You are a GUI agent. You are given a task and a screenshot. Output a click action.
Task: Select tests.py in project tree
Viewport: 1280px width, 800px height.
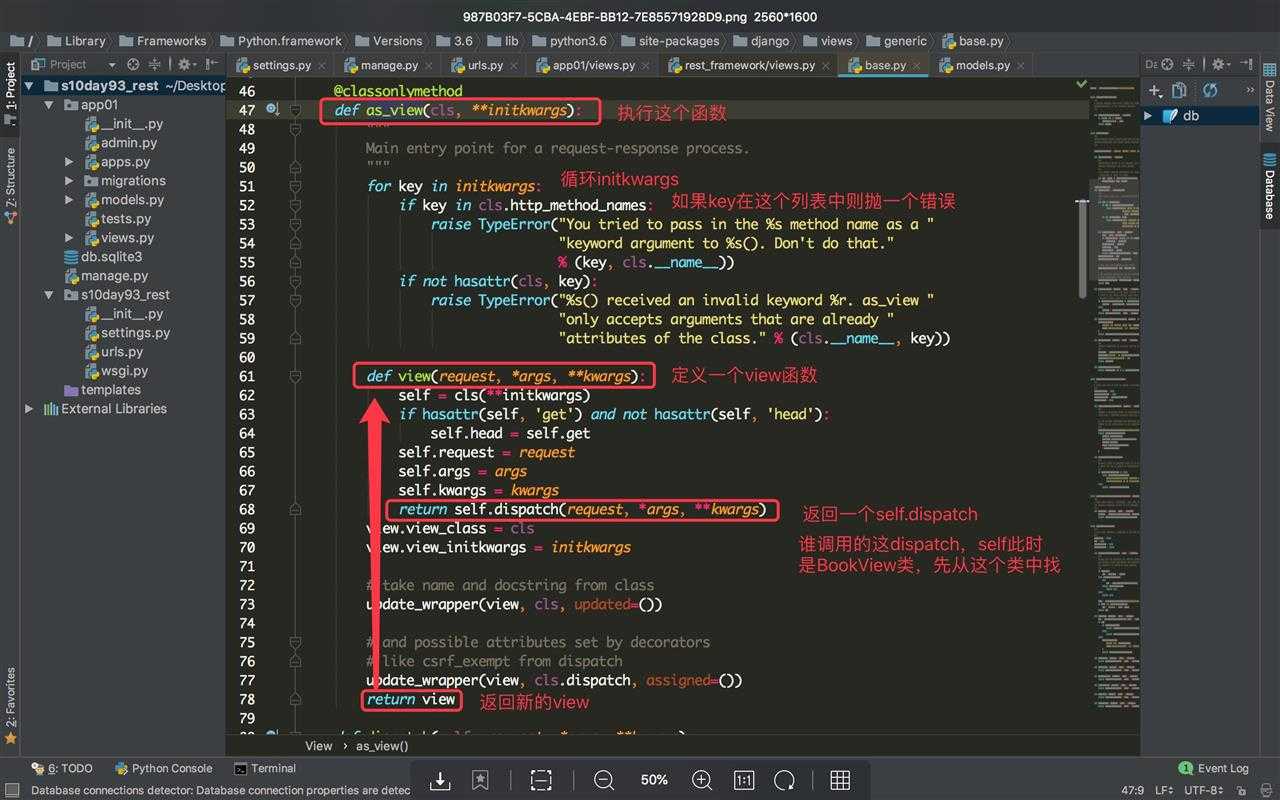117,219
